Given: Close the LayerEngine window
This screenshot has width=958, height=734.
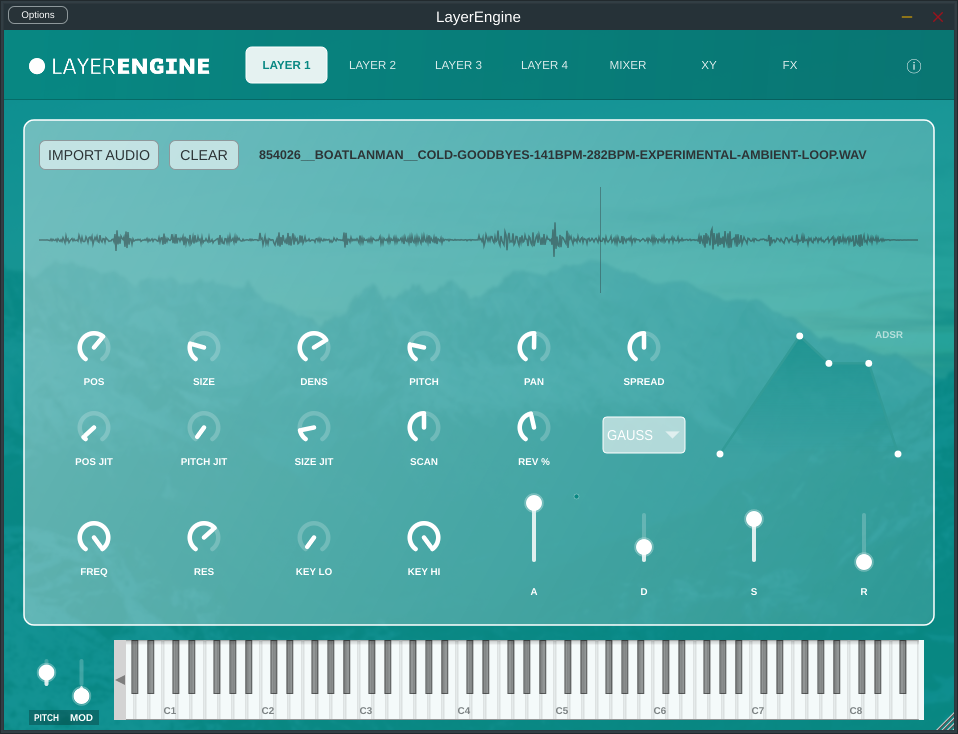Looking at the screenshot, I should pyautogui.click(x=938, y=17).
